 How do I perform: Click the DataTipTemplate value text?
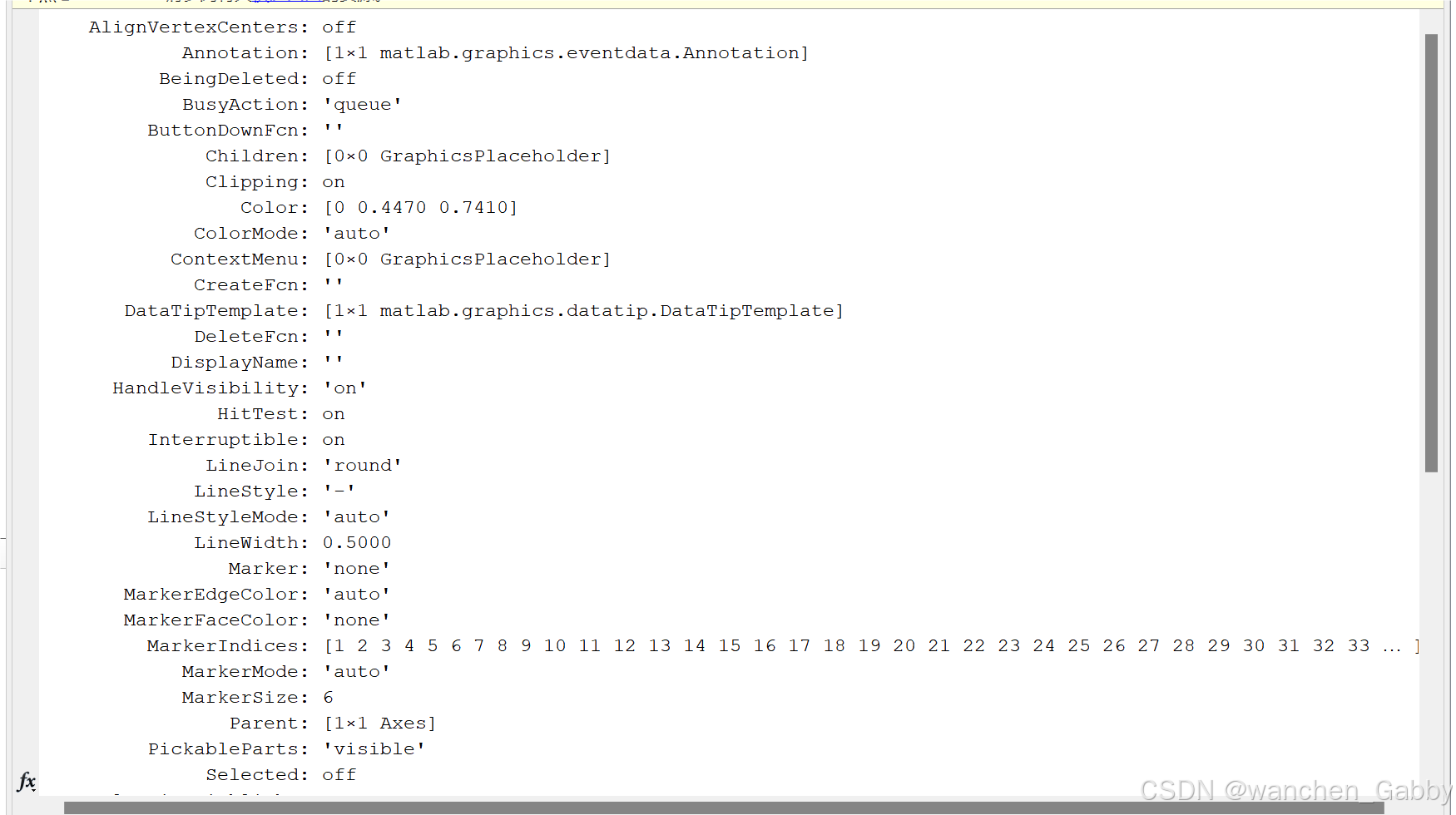(x=583, y=311)
